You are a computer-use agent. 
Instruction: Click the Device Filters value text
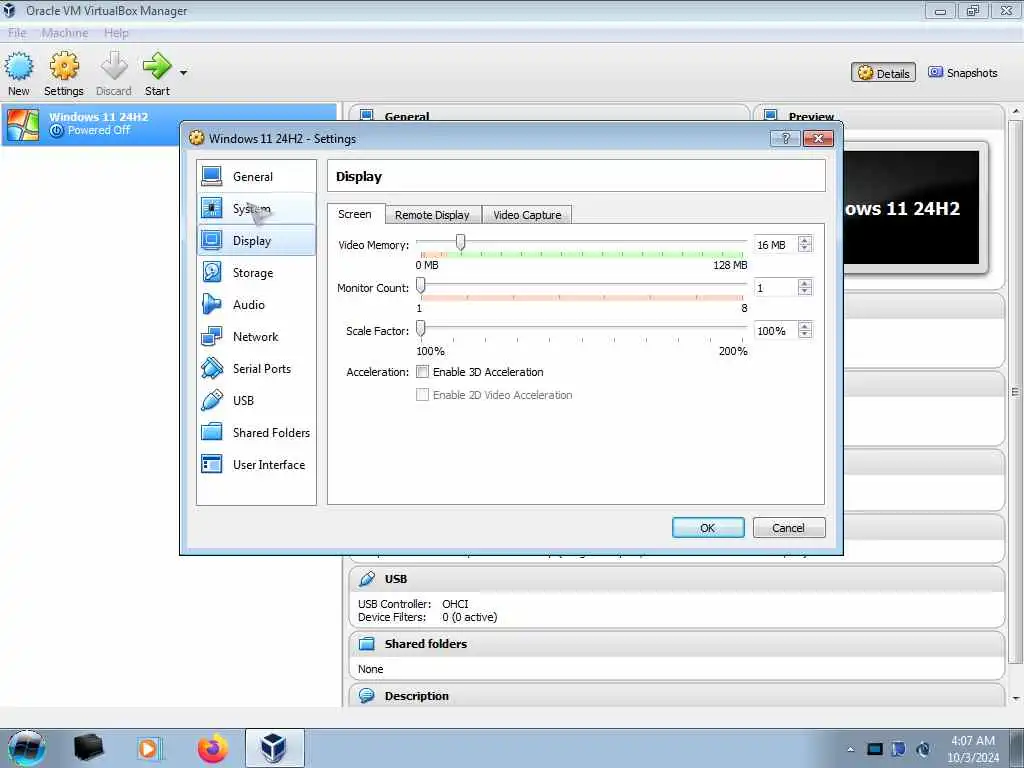[470, 617]
